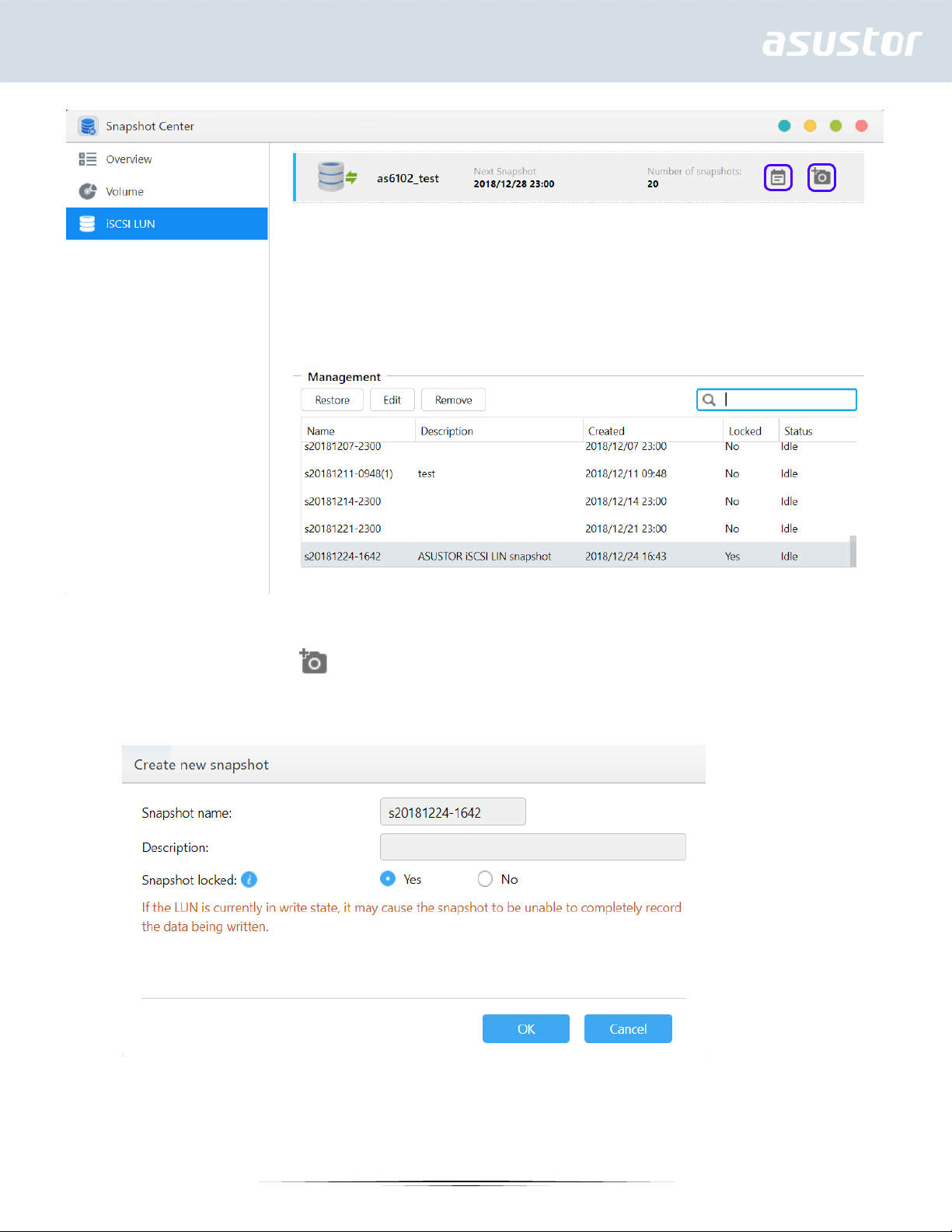The height and width of the screenshot is (1232, 952).
Task: Click the Remove button
Action: click(453, 400)
